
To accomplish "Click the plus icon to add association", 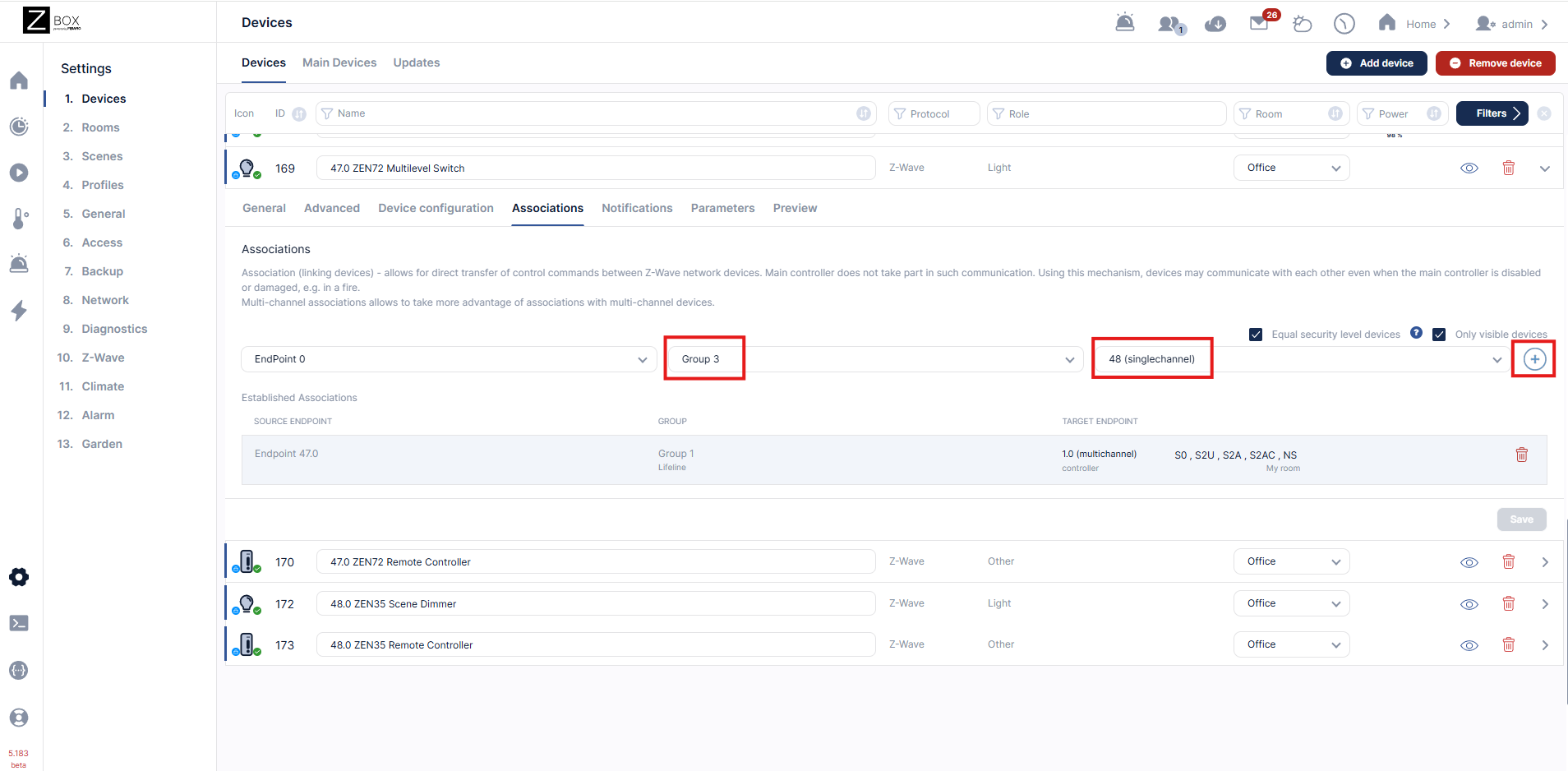I will (x=1533, y=359).
